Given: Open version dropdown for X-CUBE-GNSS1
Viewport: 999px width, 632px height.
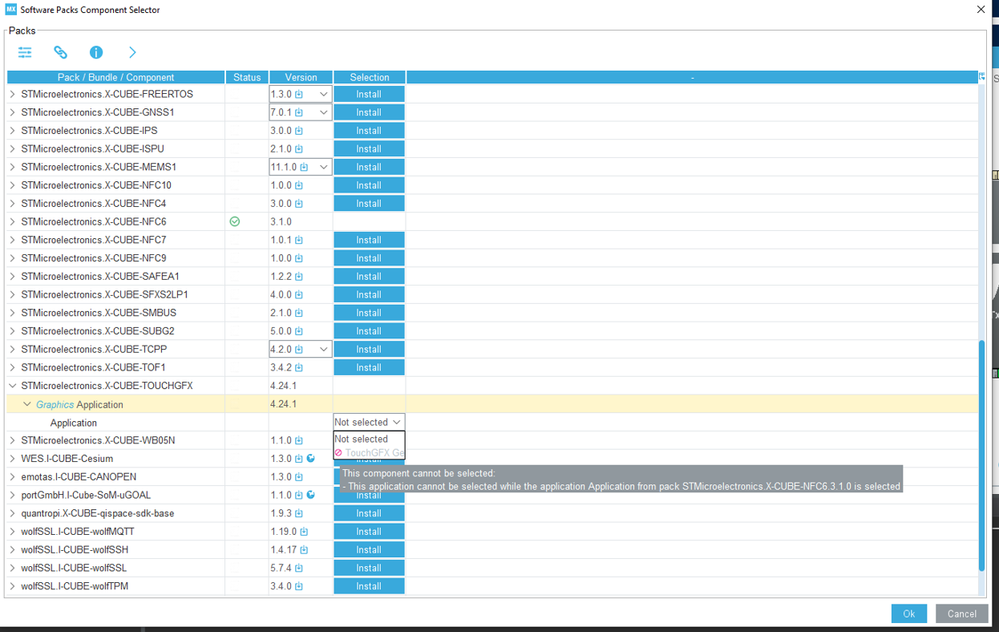Looking at the screenshot, I should pyautogui.click(x=324, y=113).
